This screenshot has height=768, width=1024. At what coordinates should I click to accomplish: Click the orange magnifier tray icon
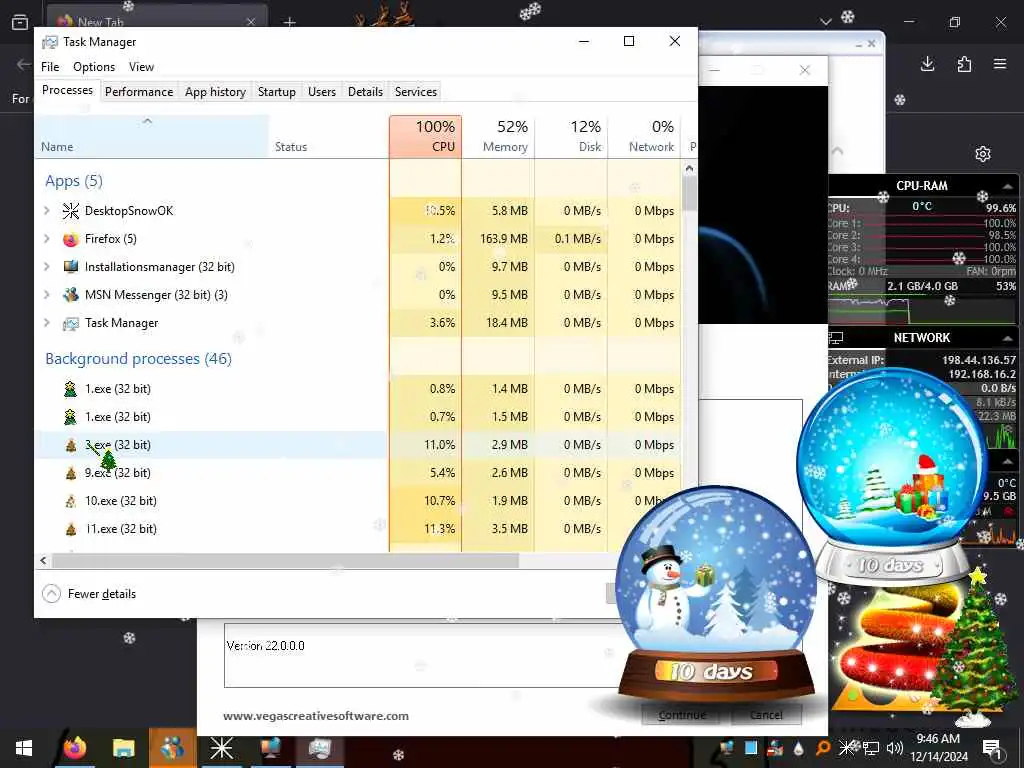tap(824, 748)
